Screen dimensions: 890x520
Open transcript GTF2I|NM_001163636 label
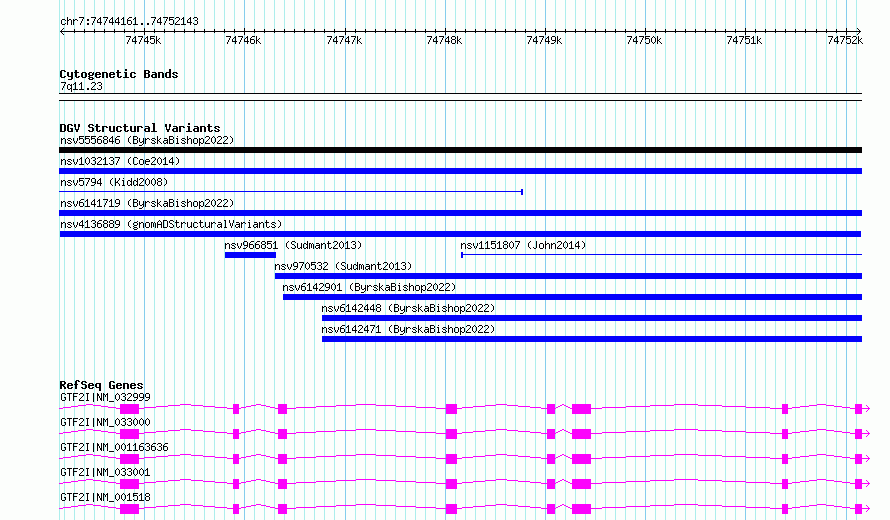point(114,447)
